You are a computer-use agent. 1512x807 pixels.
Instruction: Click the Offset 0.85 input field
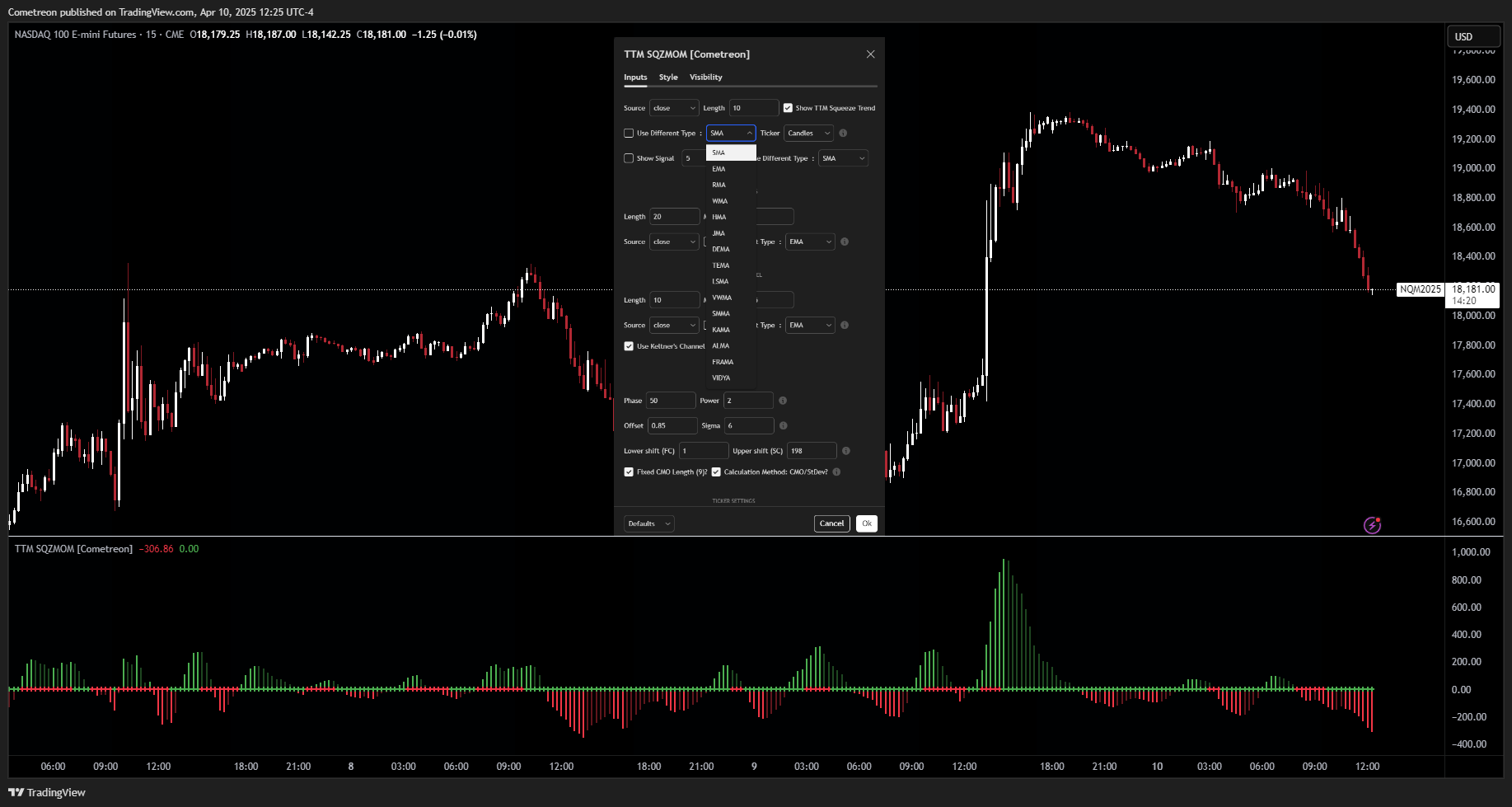point(672,426)
